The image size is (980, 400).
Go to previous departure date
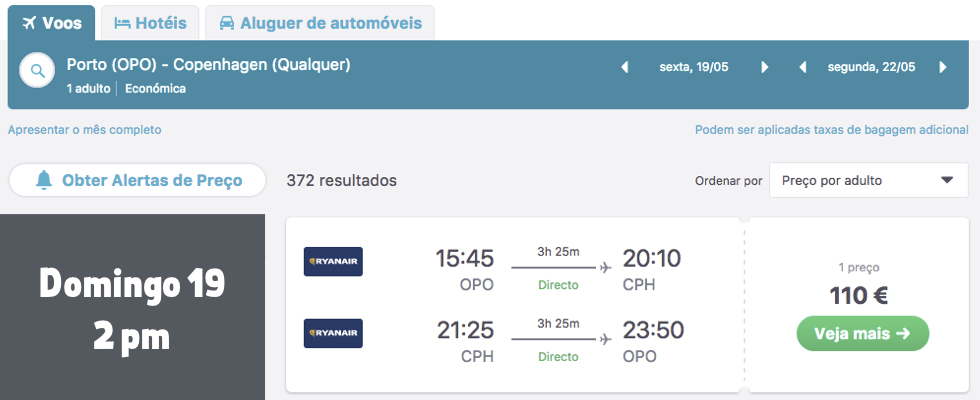pos(626,68)
